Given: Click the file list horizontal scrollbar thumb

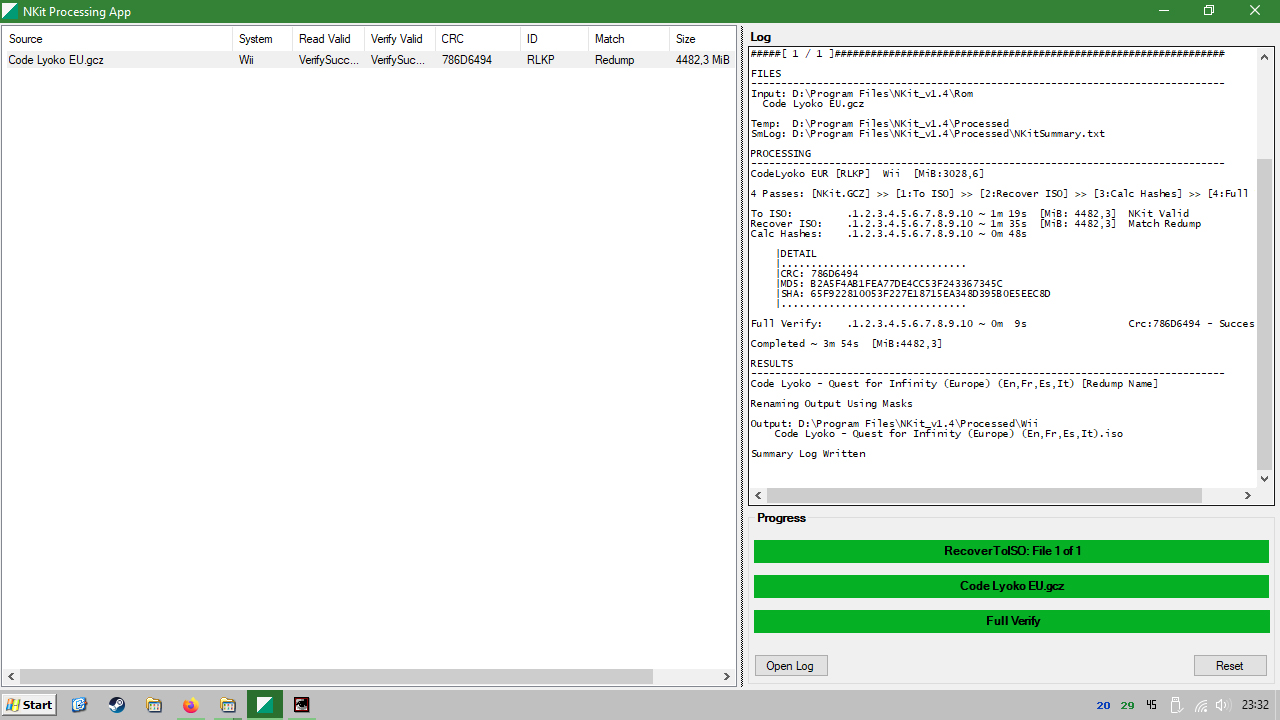Looking at the screenshot, I should point(336,677).
